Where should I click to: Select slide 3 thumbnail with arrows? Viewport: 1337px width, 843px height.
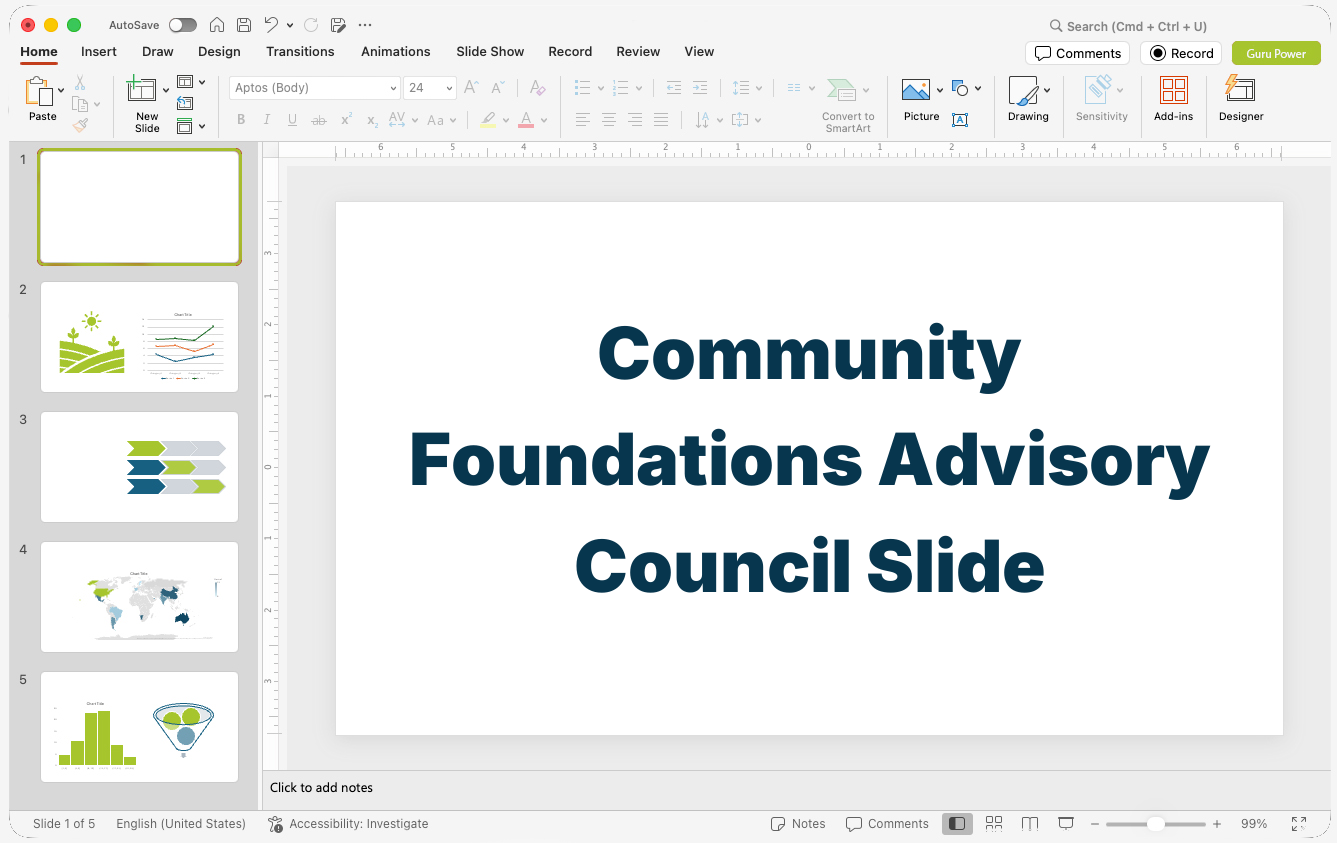[139, 467]
